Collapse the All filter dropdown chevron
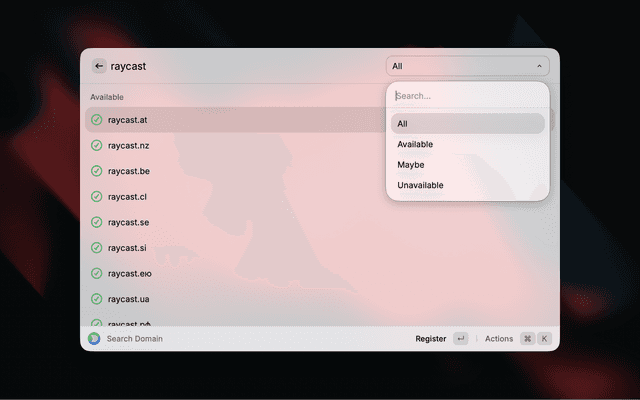This screenshot has height=400, width=640. [539, 66]
